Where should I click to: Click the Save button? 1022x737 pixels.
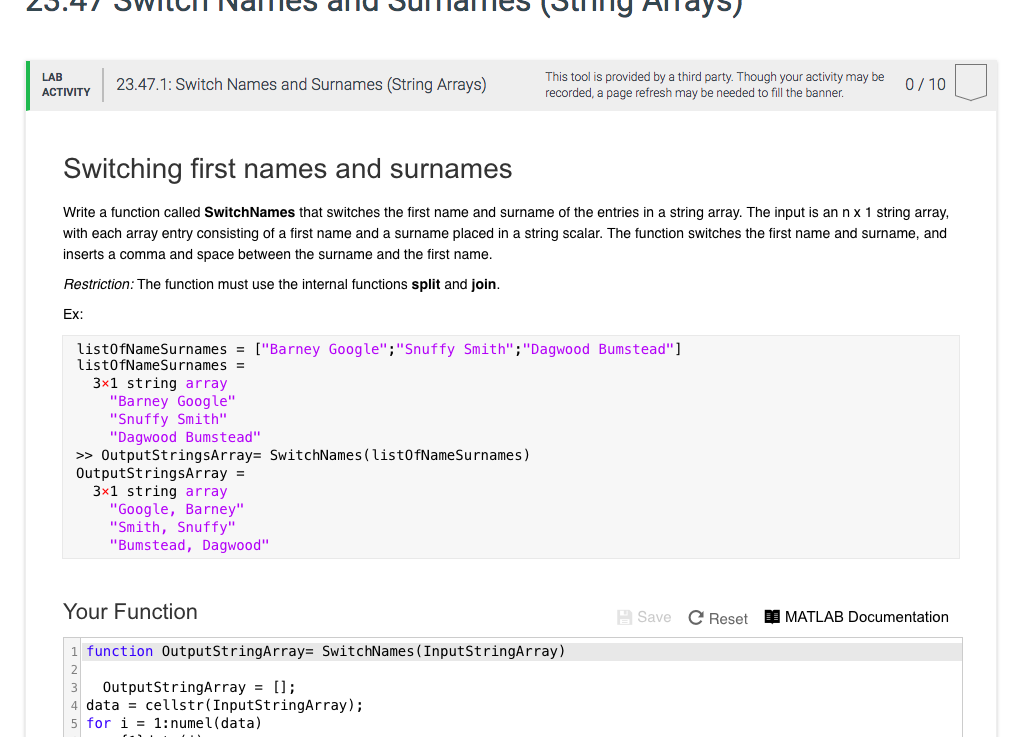643,617
